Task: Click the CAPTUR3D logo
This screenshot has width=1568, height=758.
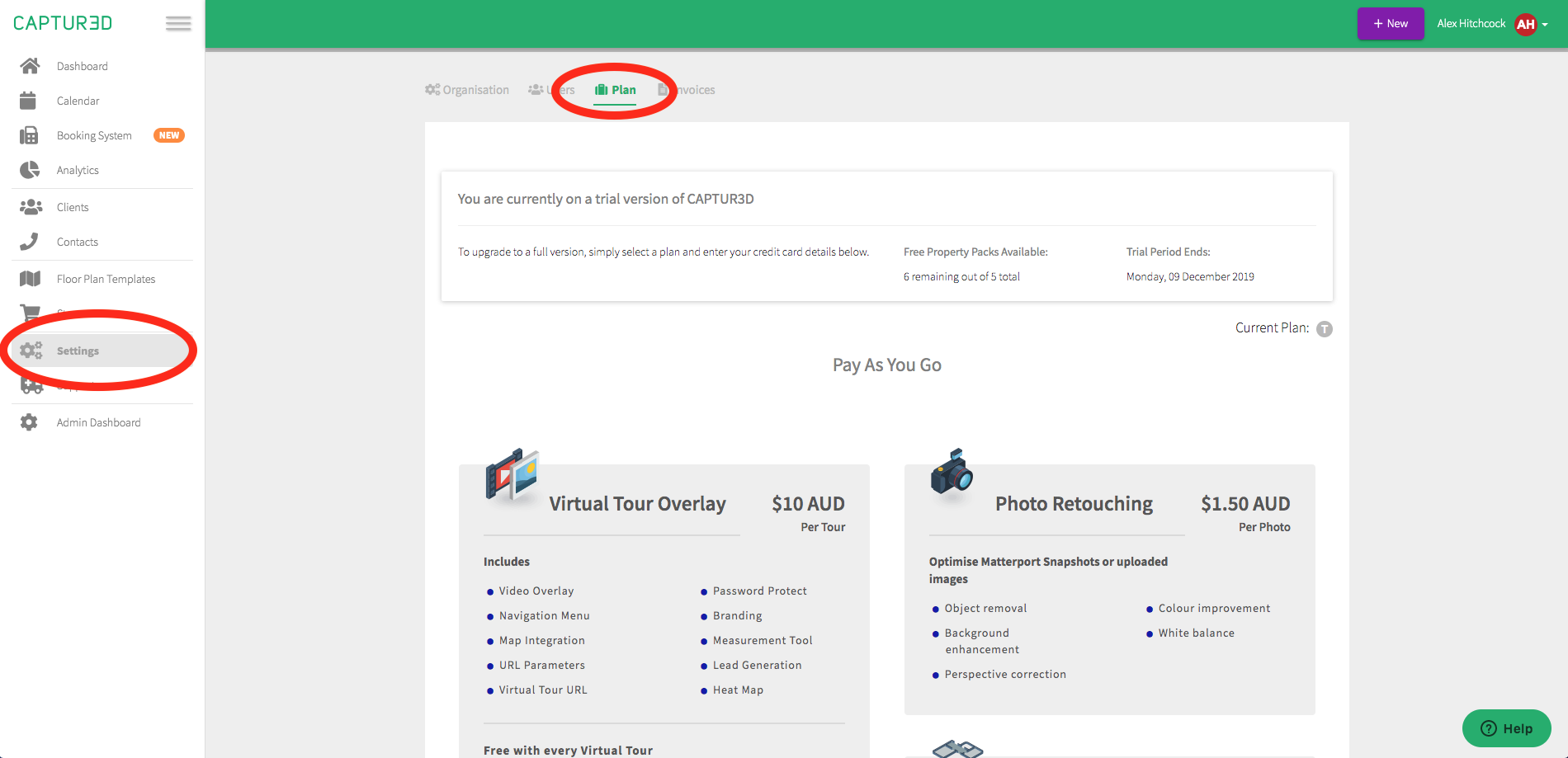Action: pyautogui.click(x=63, y=23)
